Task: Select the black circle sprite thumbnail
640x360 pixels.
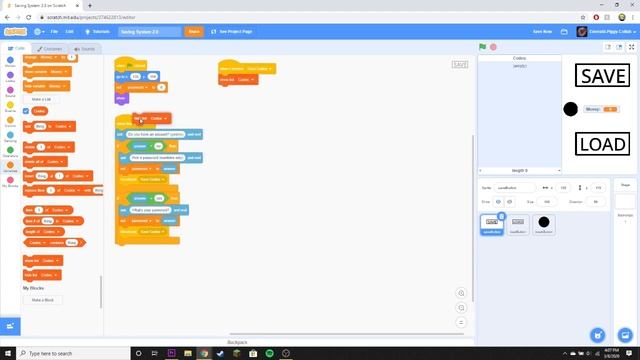Action: click(x=544, y=225)
